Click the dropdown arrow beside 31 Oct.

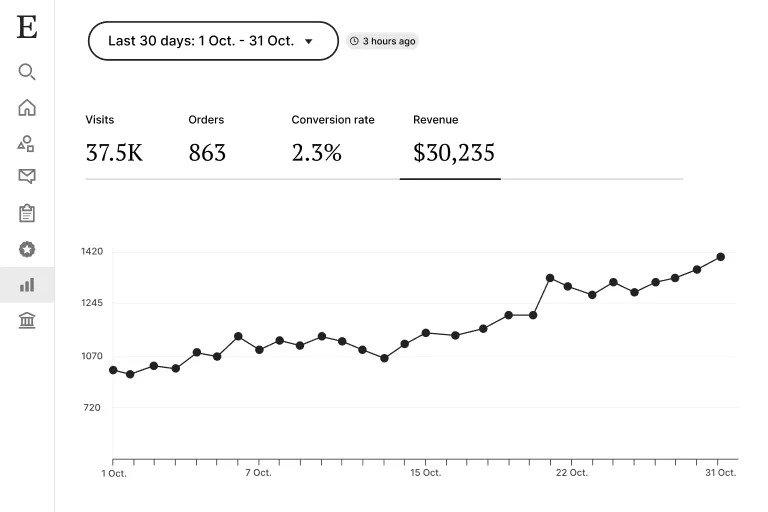(x=309, y=42)
